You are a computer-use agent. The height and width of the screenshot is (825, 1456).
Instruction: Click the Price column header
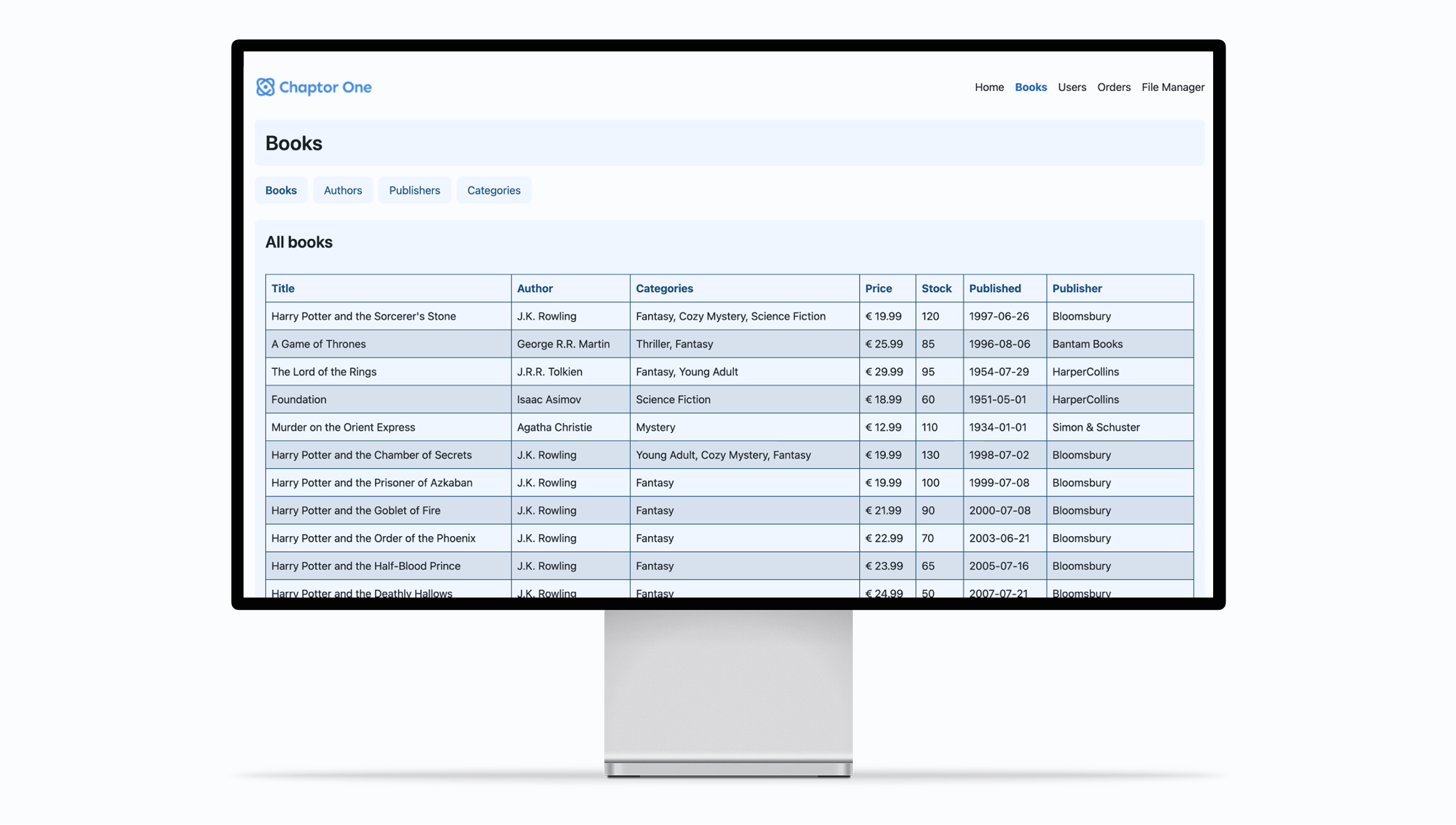click(878, 288)
